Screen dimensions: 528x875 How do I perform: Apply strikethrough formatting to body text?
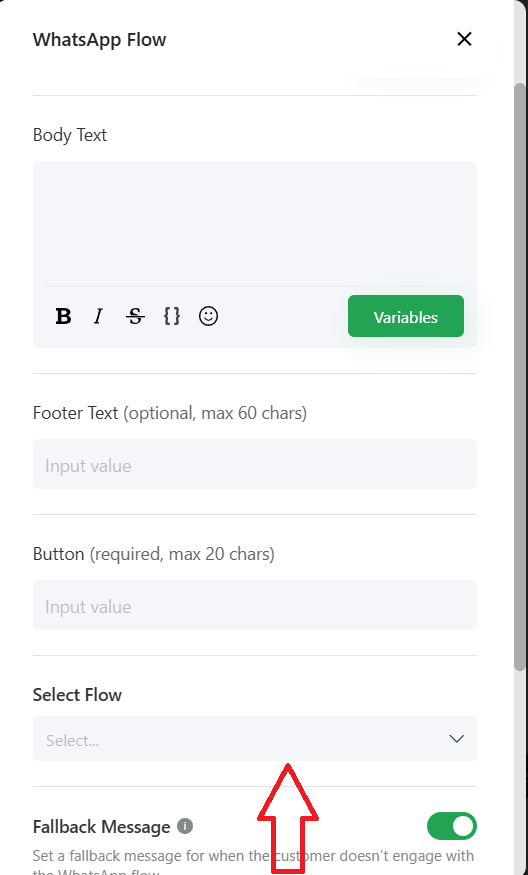pos(135,316)
